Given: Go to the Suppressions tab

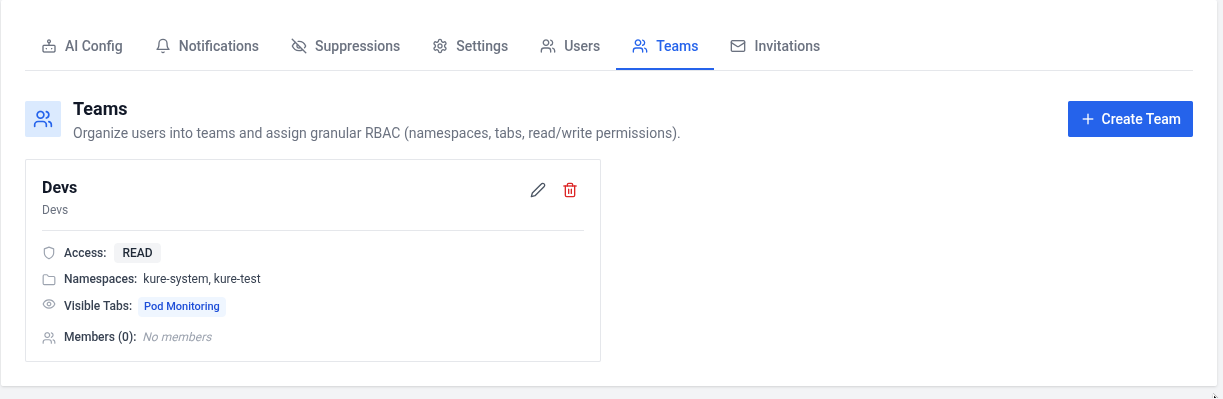Looking at the screenshot, I should click(346, 46).
